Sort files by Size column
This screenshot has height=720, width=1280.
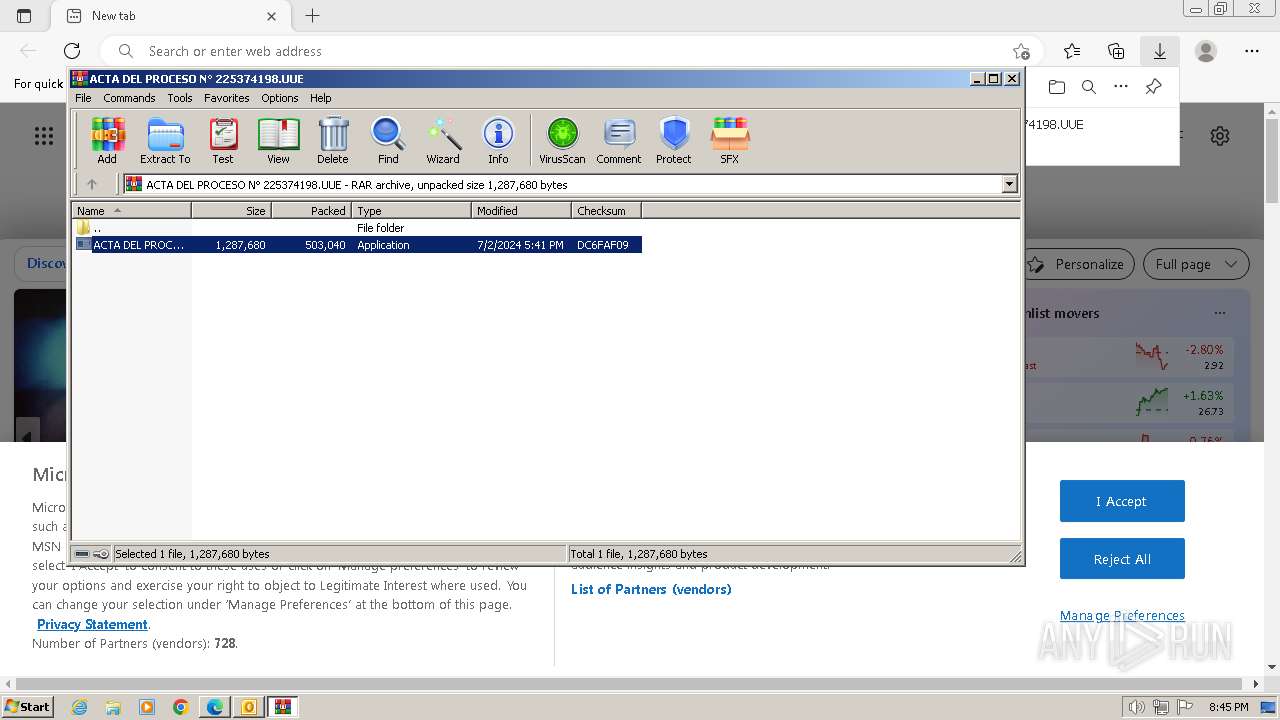(x=231, y=210)
